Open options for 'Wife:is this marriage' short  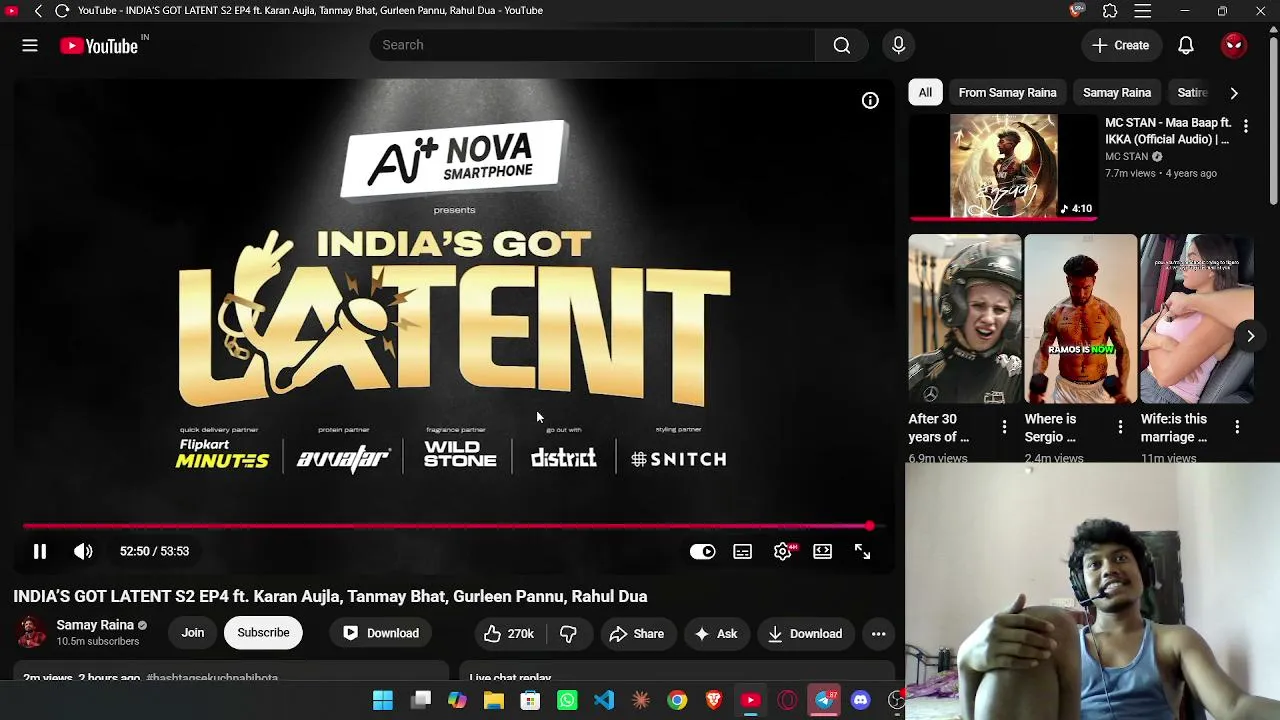(1237, 427)
